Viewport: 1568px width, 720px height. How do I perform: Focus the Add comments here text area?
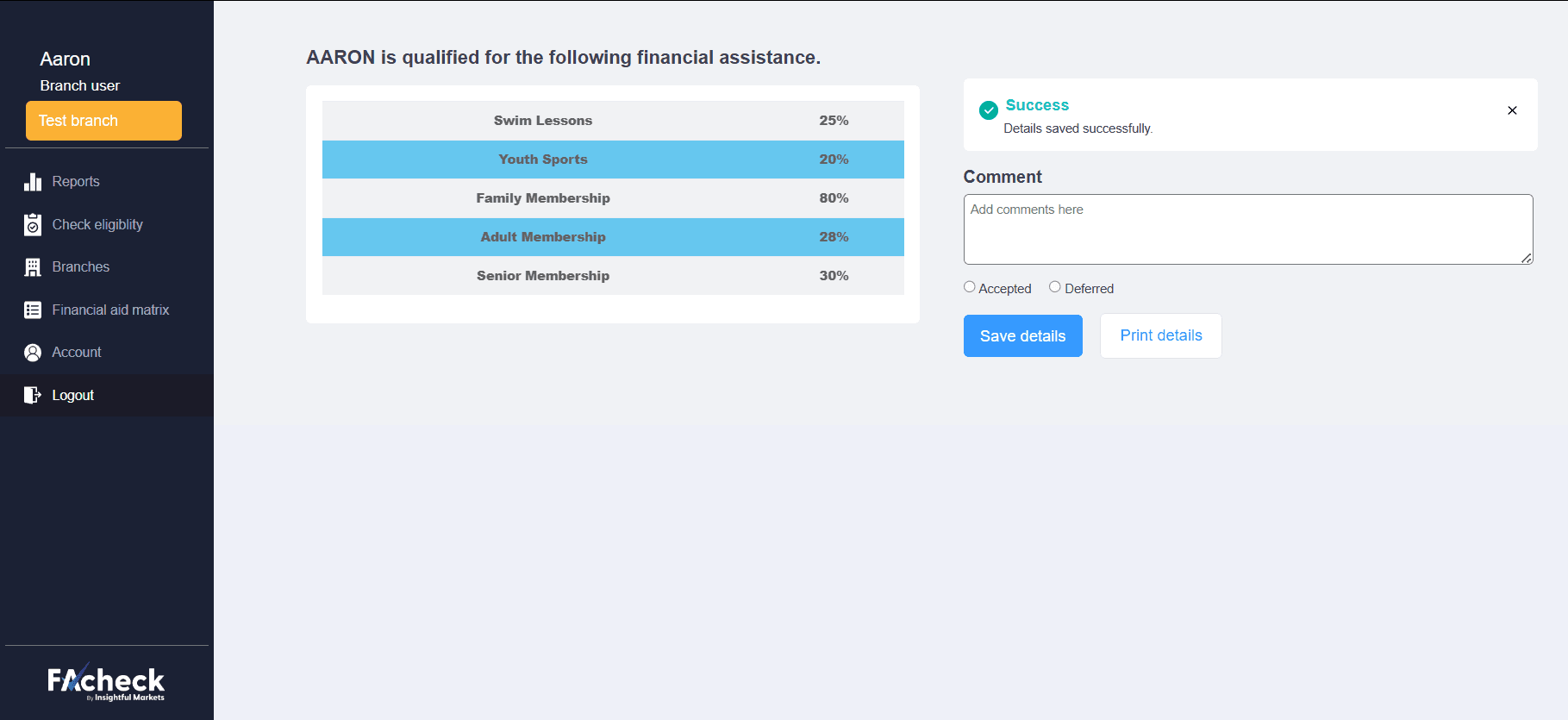pyautogui.click(x=1247, y=229)
